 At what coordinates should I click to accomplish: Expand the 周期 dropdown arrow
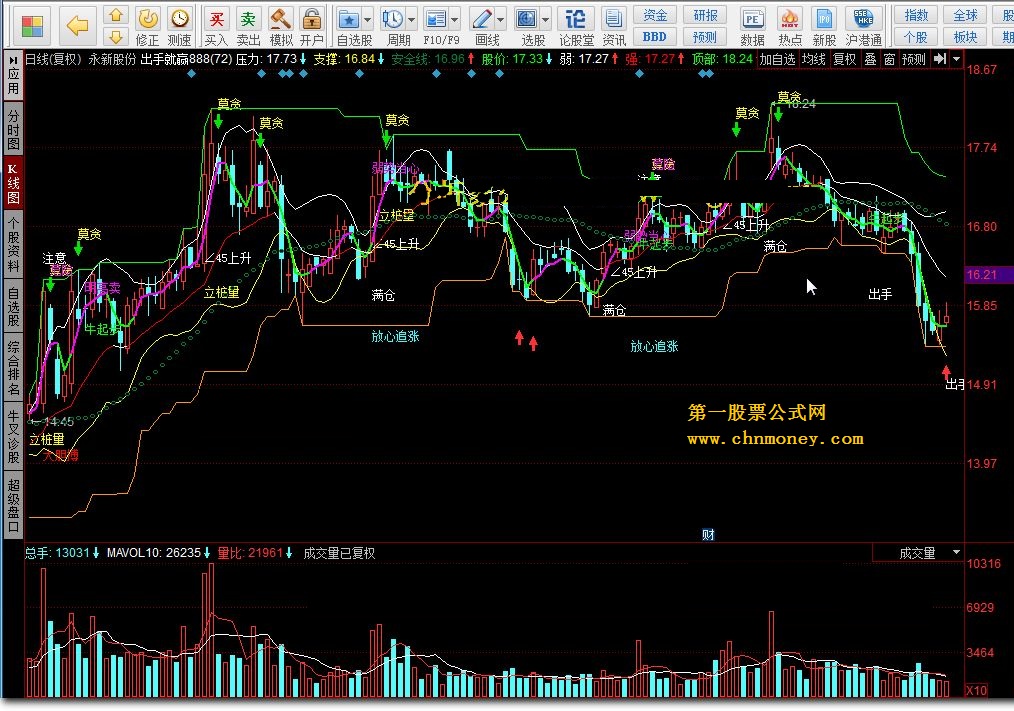click(411, 20)
